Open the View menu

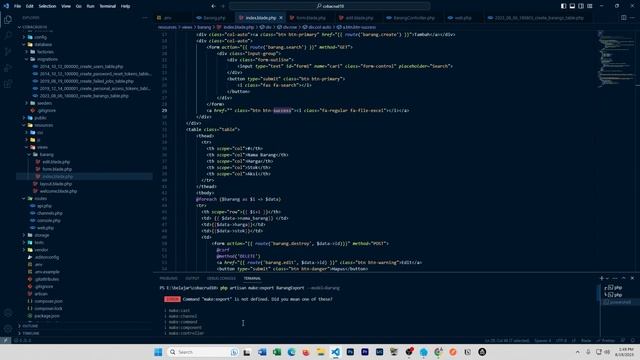pos(66,6)
